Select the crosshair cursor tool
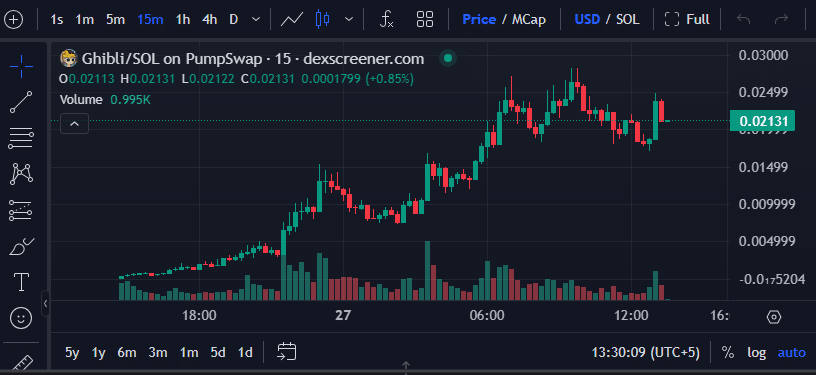816x375 pixels. point(21,66)
